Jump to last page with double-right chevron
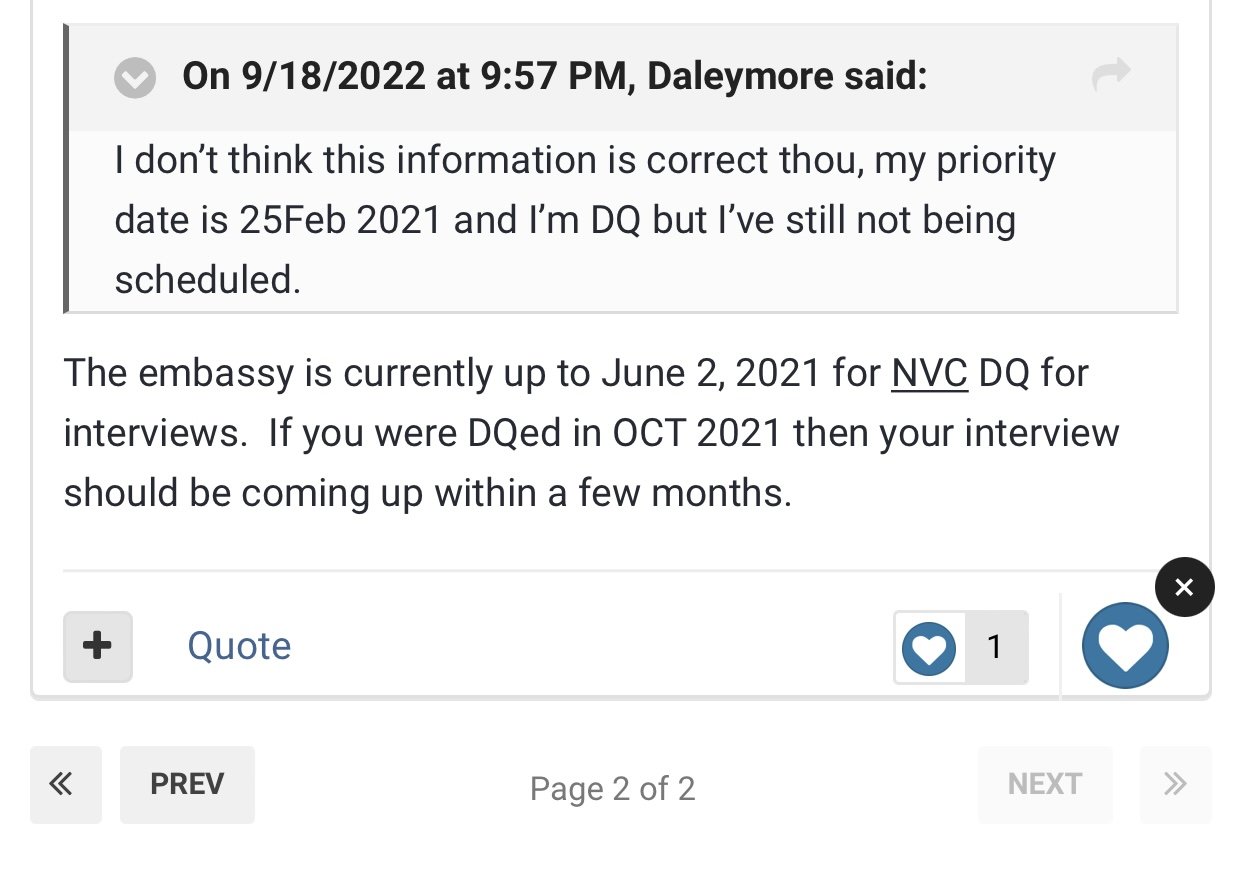The image size is (1242, 881). click(1176, 784)
